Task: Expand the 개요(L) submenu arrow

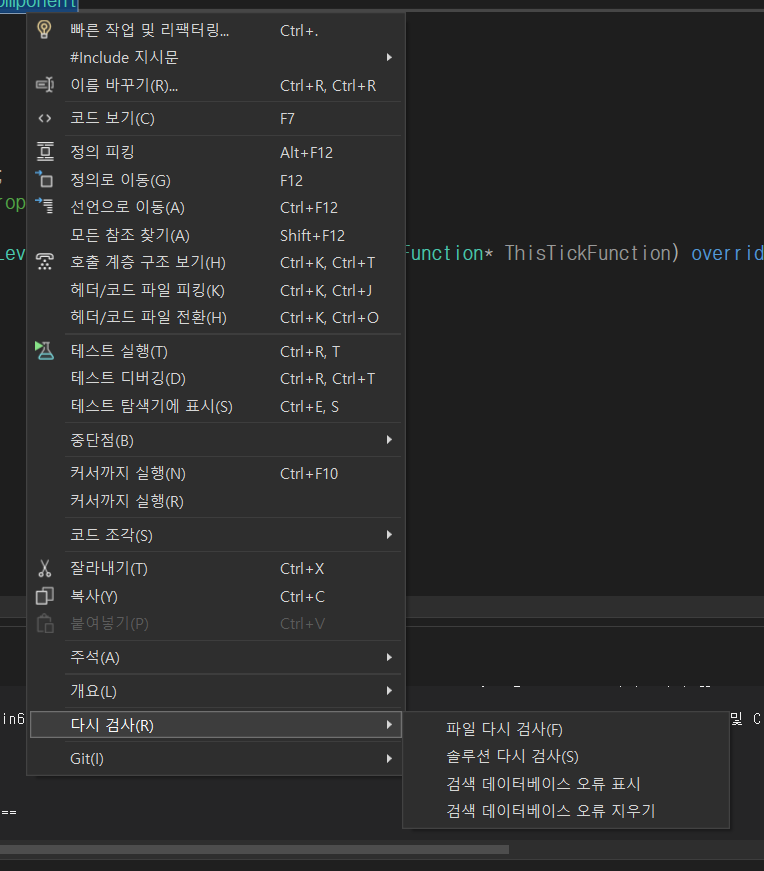Action: [389, 690]
